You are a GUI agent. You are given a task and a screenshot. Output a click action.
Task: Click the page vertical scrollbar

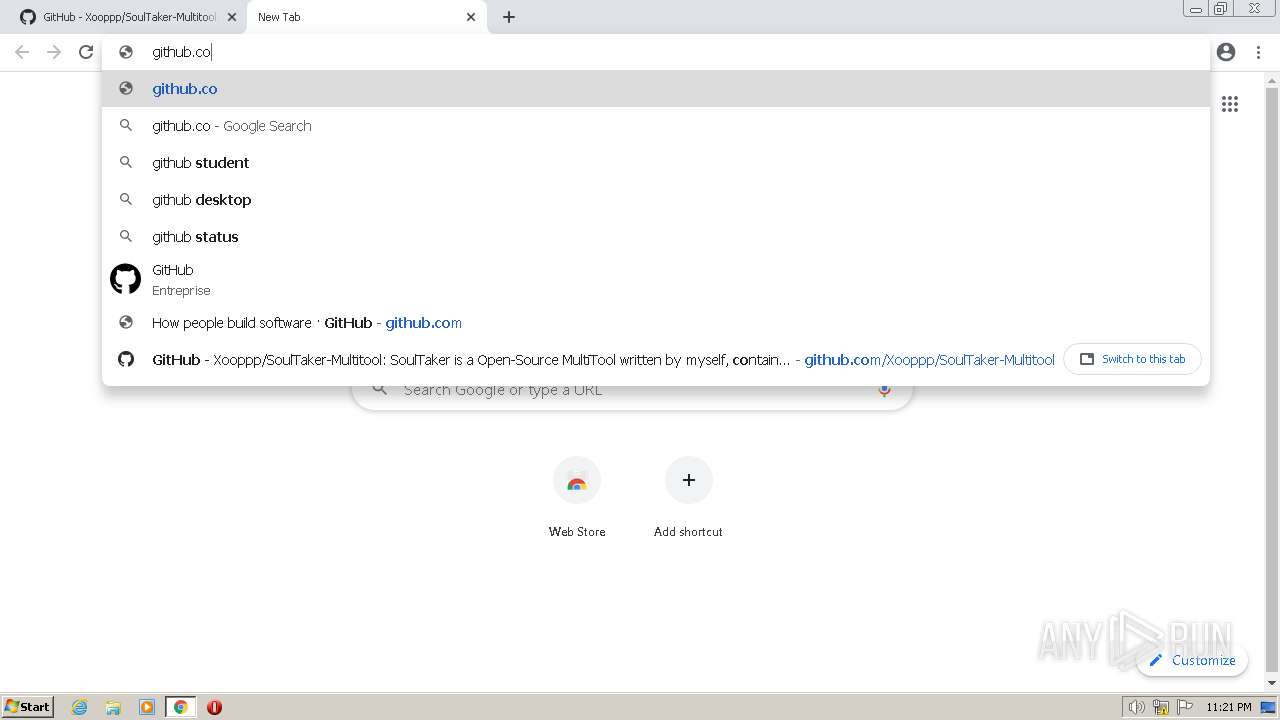1272,380
